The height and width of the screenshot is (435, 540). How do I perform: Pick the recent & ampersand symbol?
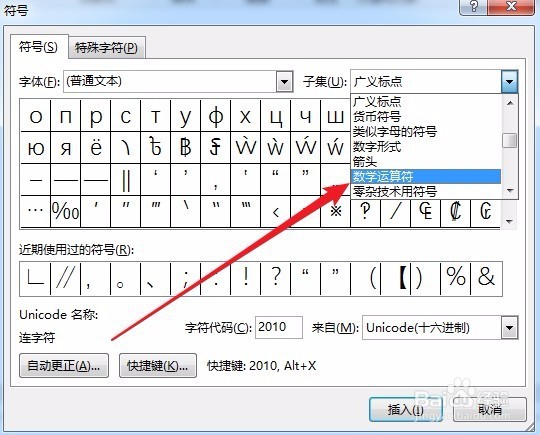point(486,278)
